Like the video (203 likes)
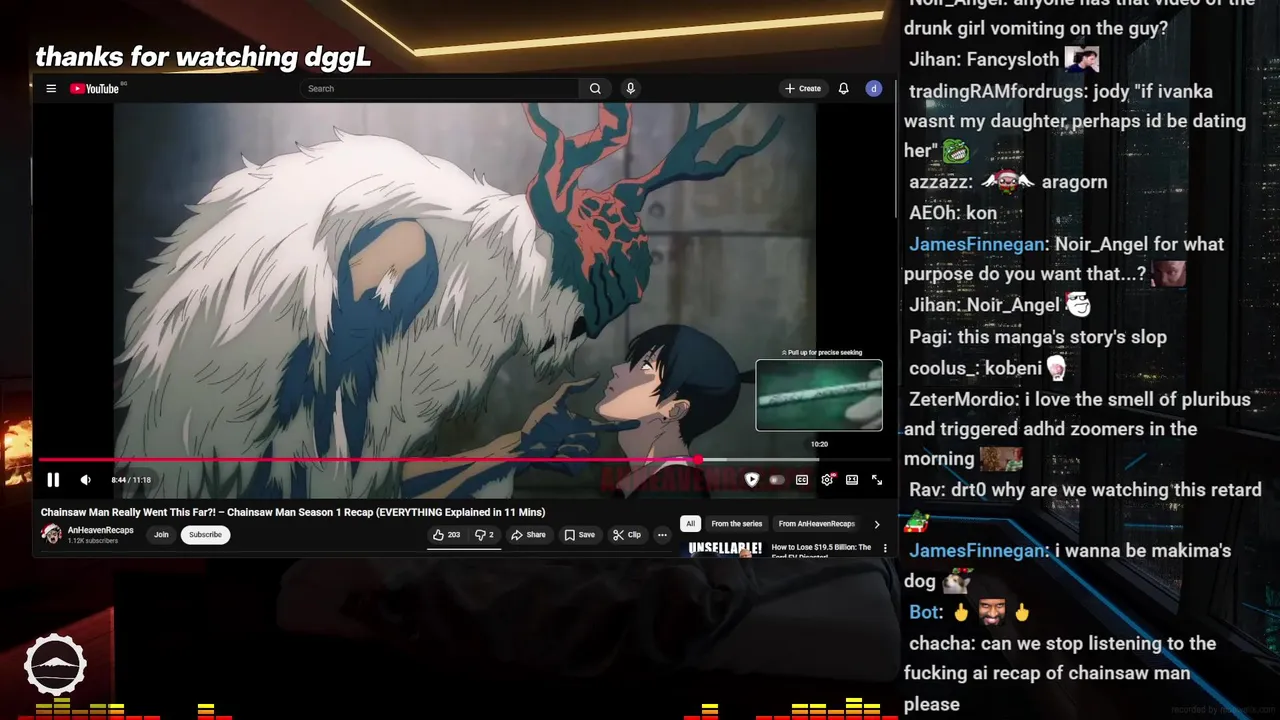 pos(446,535)
